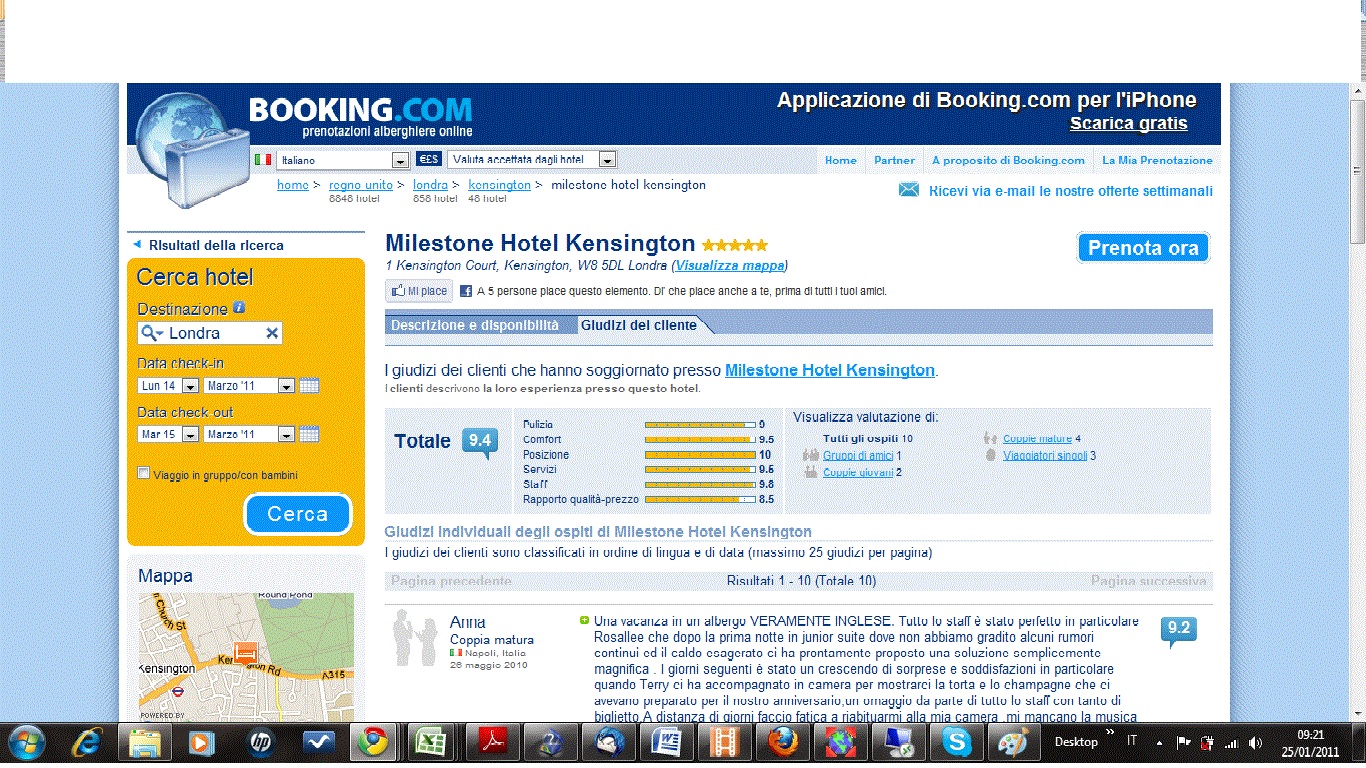Click the volume speaker tray icon

1254,742
